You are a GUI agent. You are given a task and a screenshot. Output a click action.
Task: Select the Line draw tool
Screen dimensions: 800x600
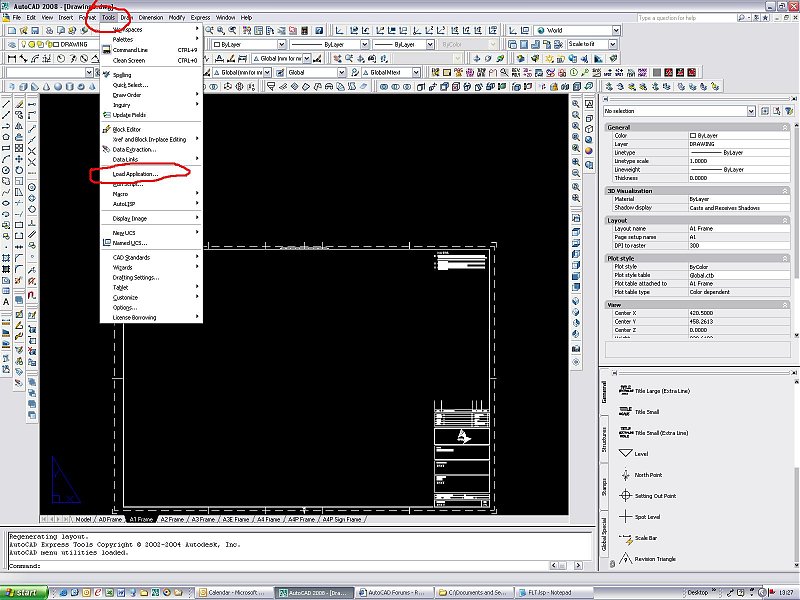click(x=6, y=104)
